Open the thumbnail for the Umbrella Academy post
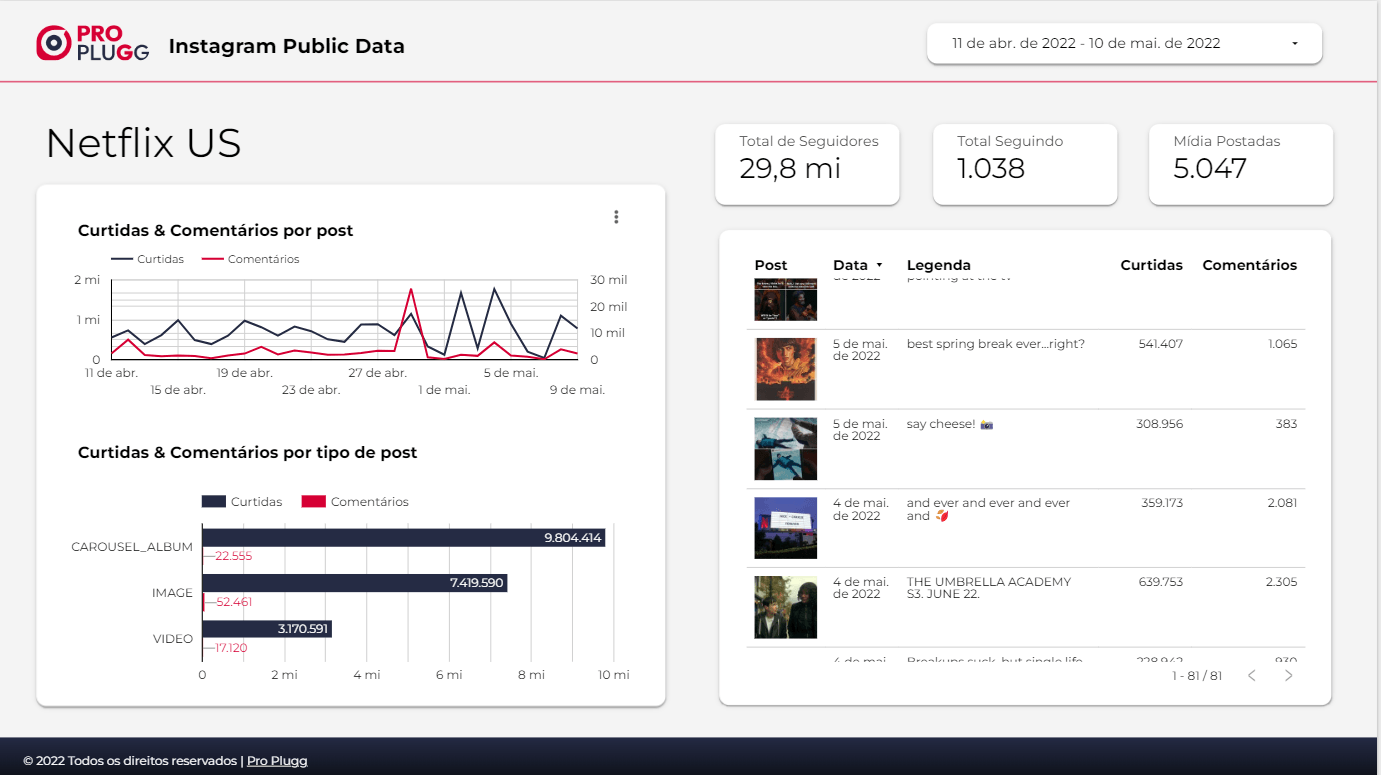This screenshot has width=1381, height=775. tap(786, 607)
